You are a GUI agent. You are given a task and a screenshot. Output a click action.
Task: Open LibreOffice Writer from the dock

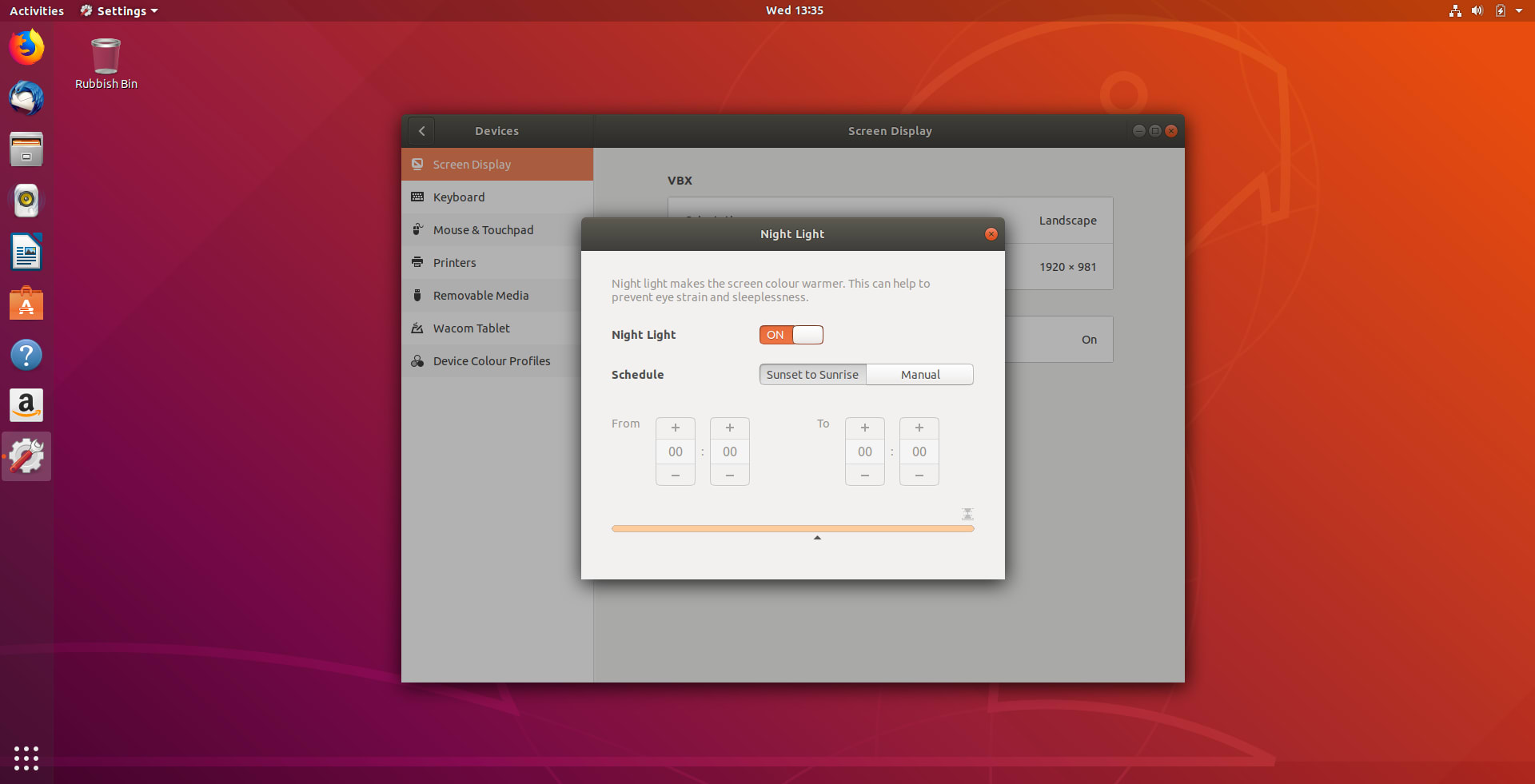tap(26, 252)
